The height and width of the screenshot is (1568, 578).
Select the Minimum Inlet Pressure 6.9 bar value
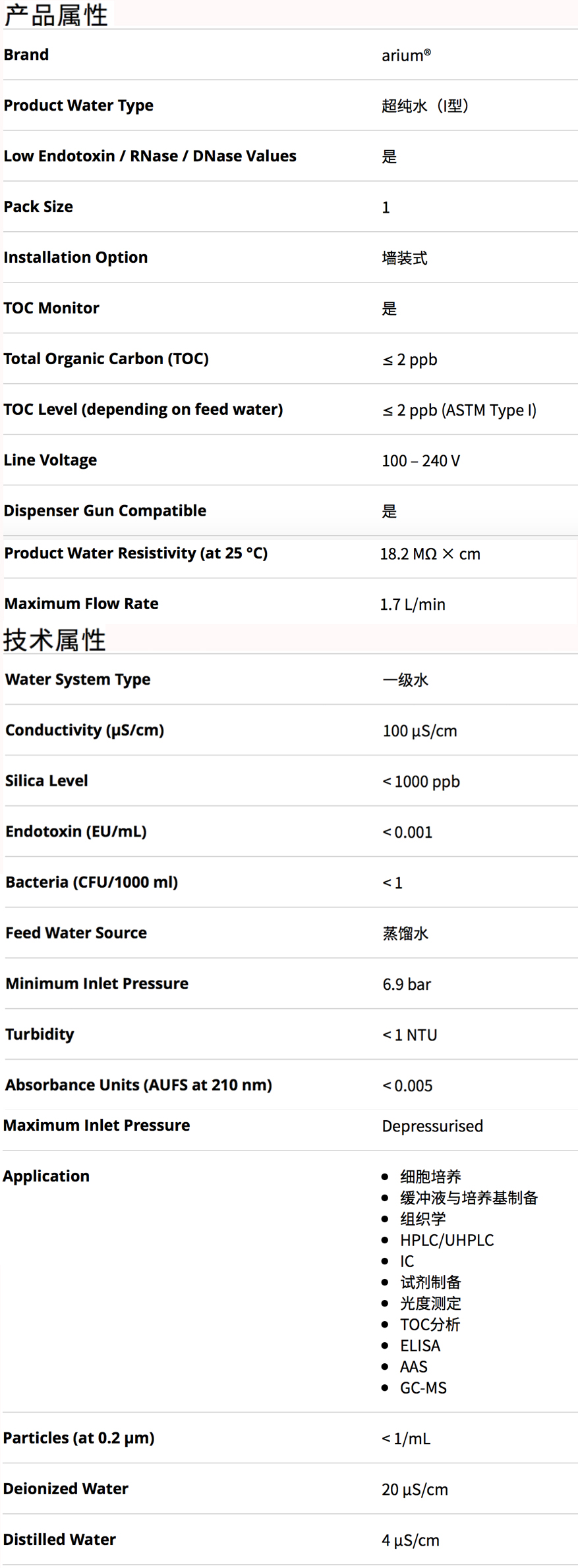[407, 985]
